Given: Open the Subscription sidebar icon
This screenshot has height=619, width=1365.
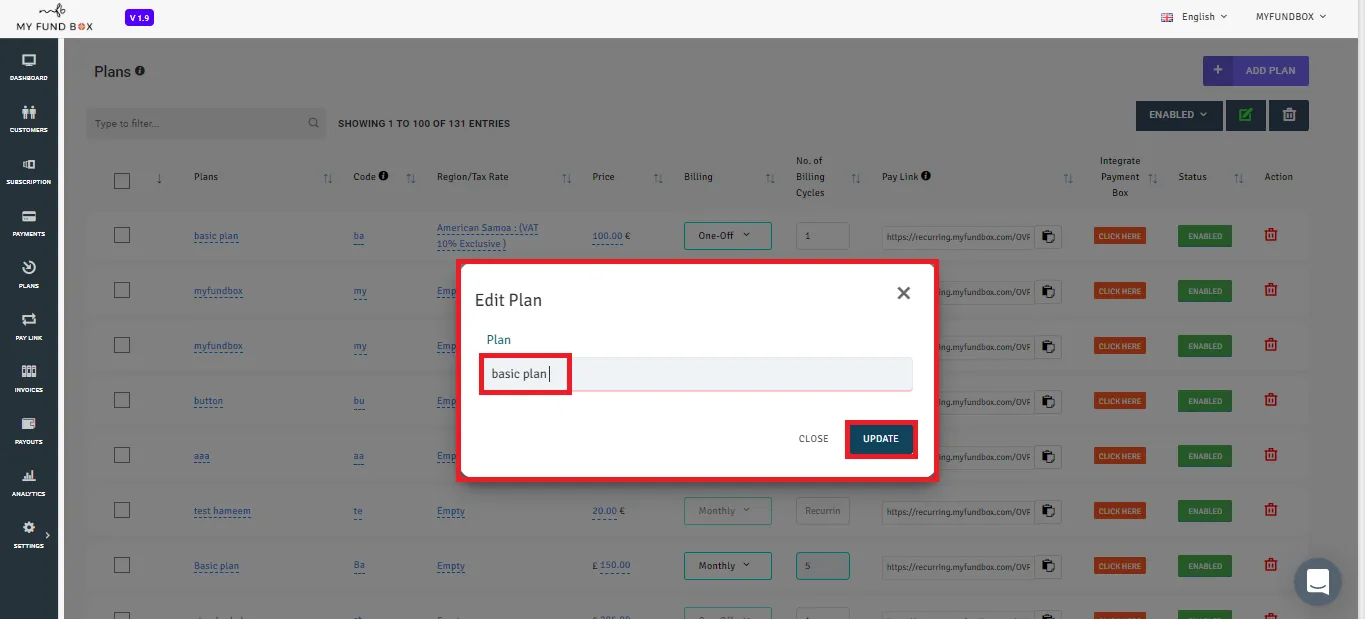Looking at the screenshot, I should [x=29, y=171].
